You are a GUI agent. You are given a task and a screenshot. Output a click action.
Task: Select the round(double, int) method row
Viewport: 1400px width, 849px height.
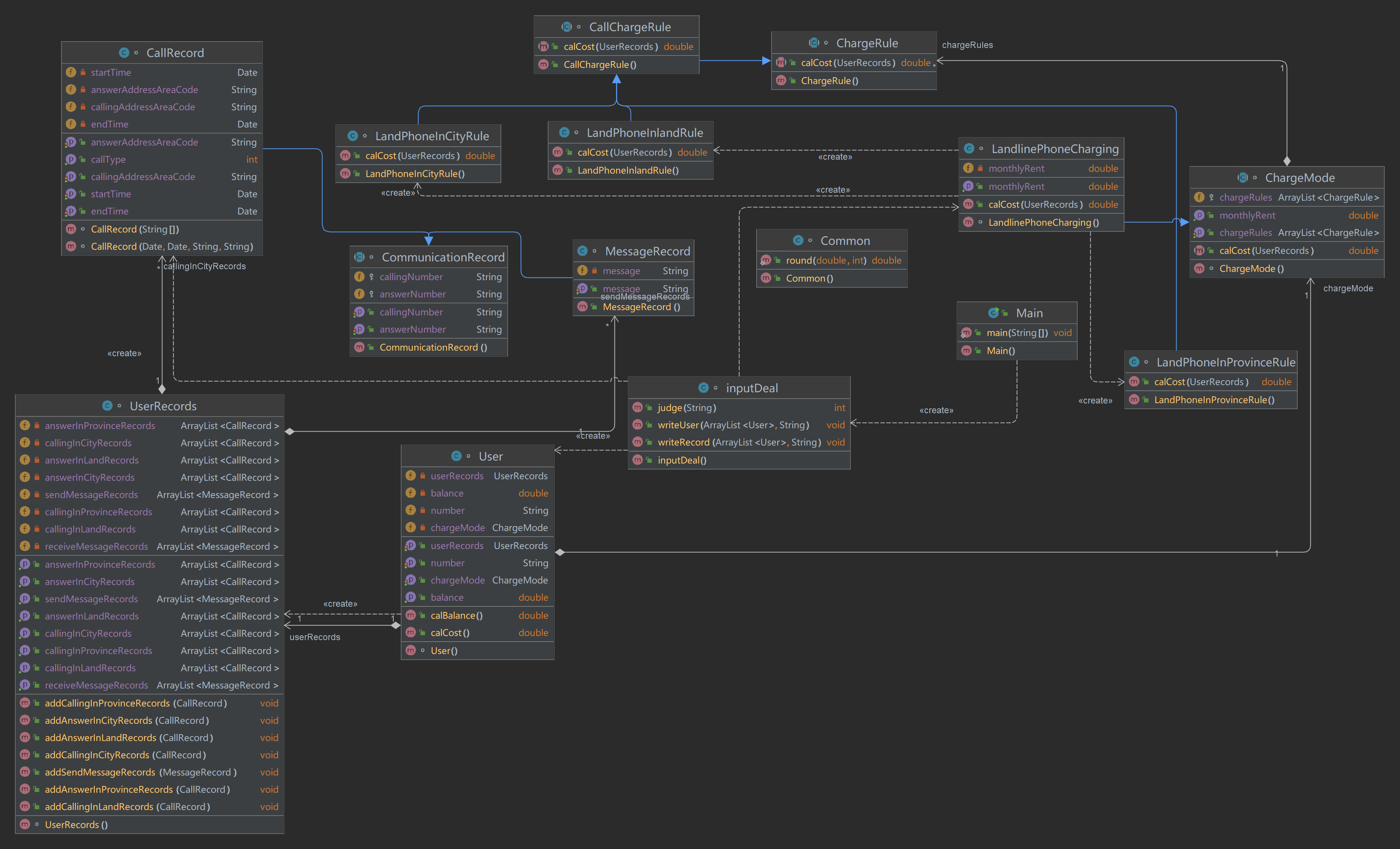(826, 260)
